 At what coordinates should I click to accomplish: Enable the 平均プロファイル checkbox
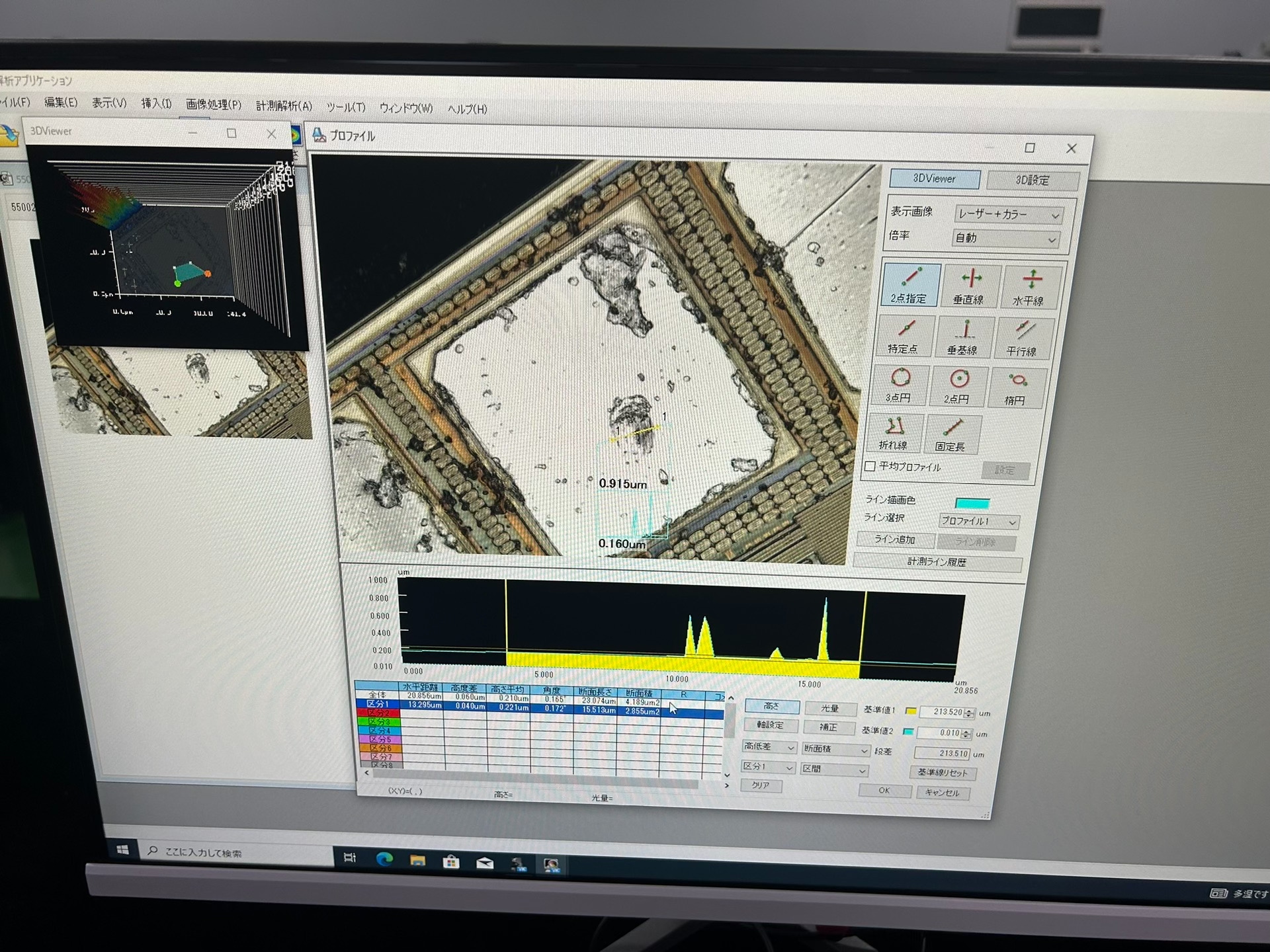coord(870,466)
